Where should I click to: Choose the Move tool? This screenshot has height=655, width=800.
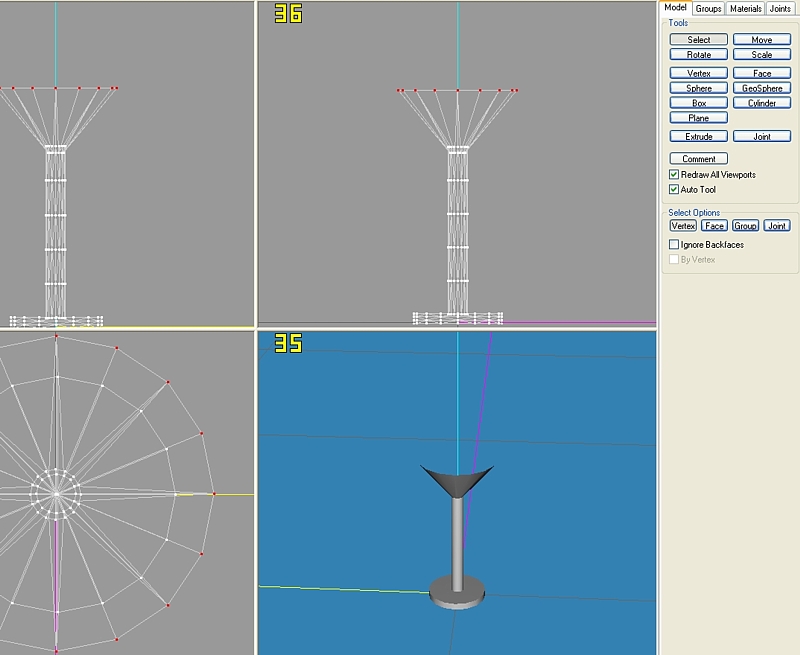(x=761, y=40)
